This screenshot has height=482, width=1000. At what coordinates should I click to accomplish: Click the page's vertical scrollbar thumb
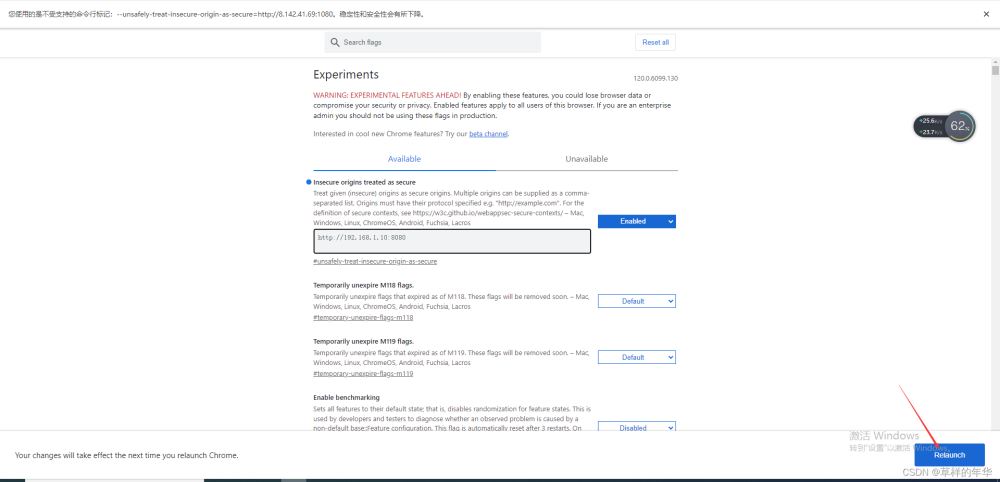(995, 70)
